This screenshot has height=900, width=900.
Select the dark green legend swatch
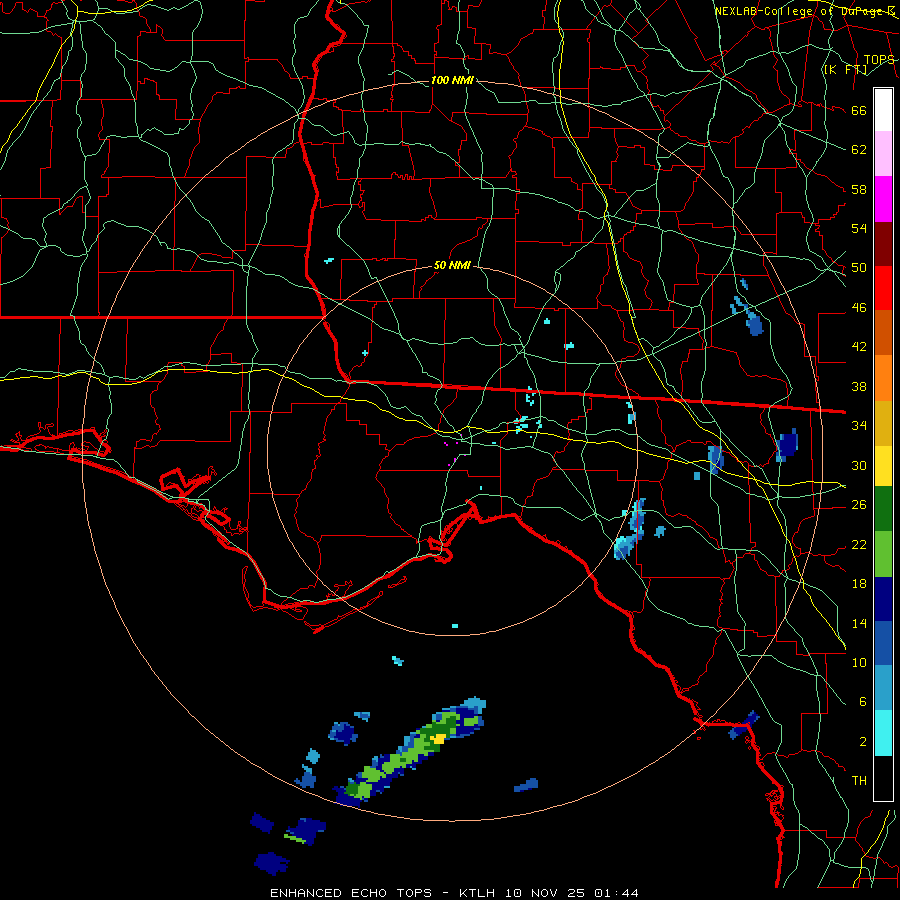tap(883, 509)
